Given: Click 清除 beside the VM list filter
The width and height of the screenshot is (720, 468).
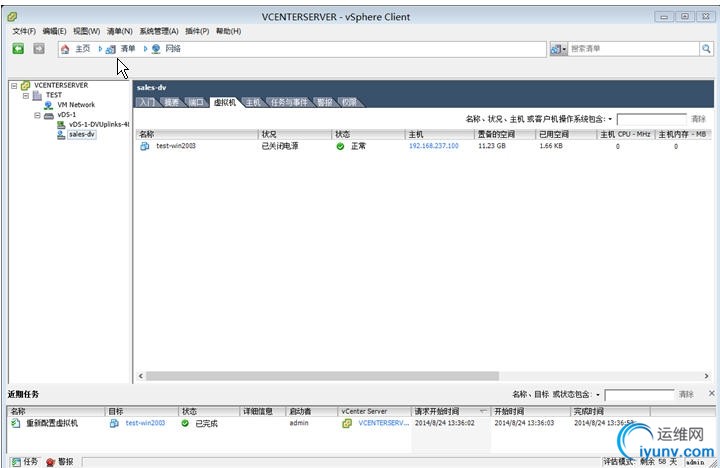Looking at the screenshot, I should tap(698, 119).
